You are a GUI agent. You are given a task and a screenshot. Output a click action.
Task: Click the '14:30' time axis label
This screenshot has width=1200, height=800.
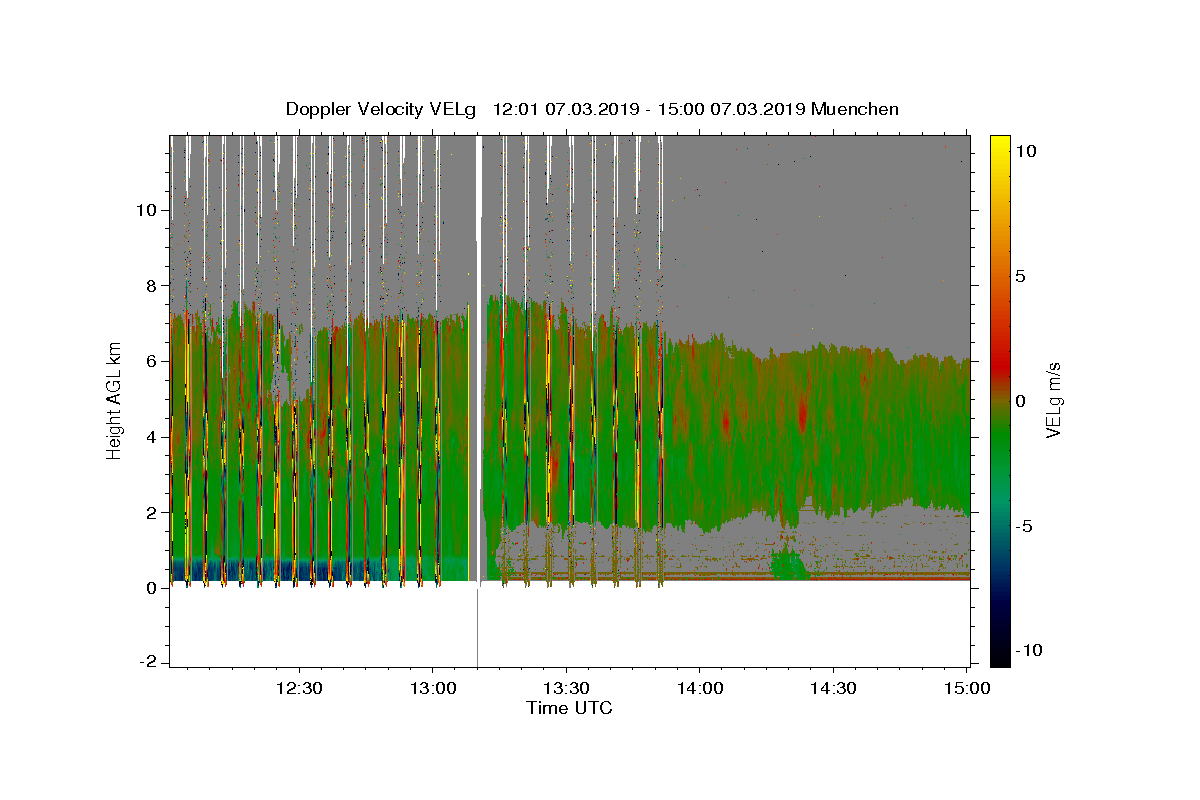pyautogui.click(x=833, y=688)
